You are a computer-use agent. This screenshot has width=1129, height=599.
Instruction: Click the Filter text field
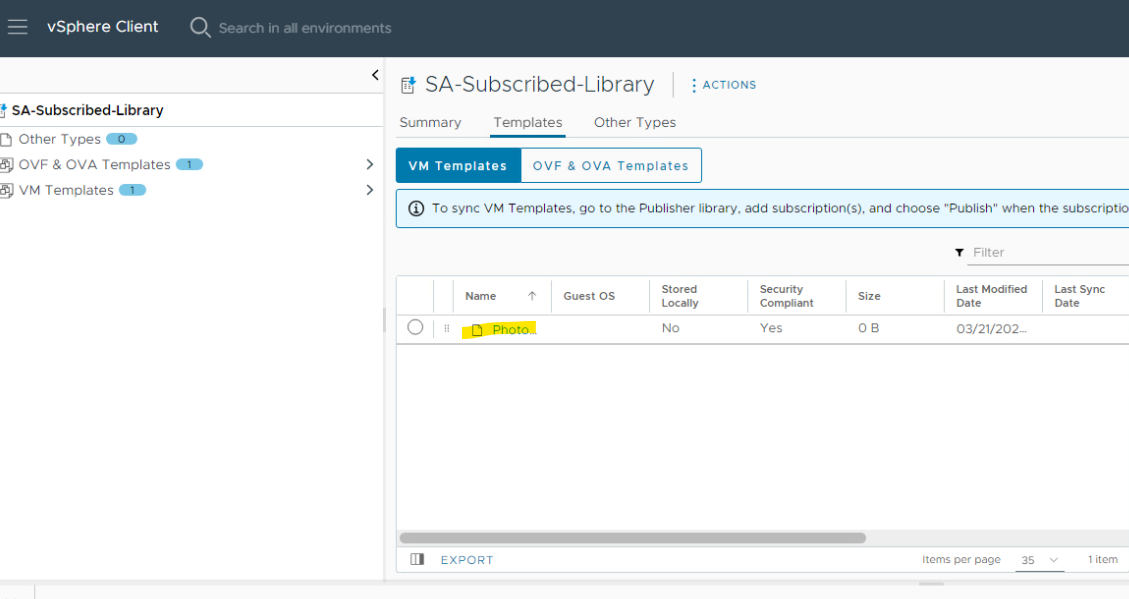(x=1050, y=253)
